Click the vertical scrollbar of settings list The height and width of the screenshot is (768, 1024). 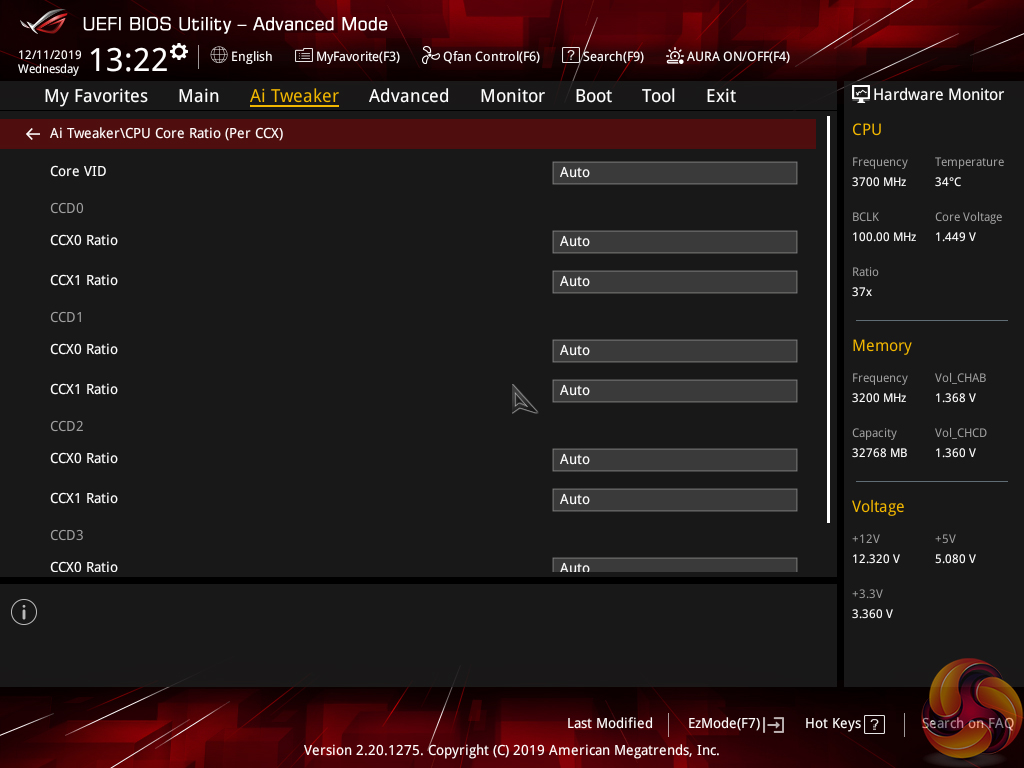pos(828,320)
